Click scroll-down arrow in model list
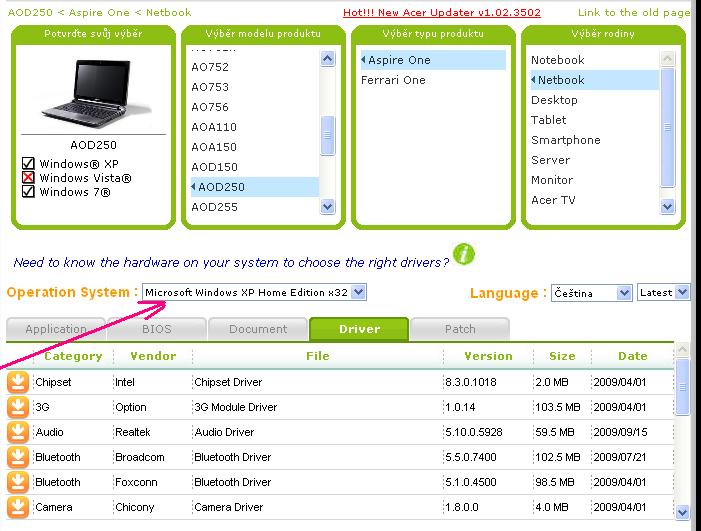The image size is (701, 531). 328,206
